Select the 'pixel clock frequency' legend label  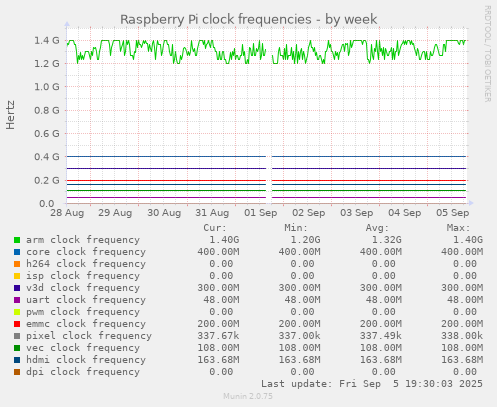[x=89, y=336]
